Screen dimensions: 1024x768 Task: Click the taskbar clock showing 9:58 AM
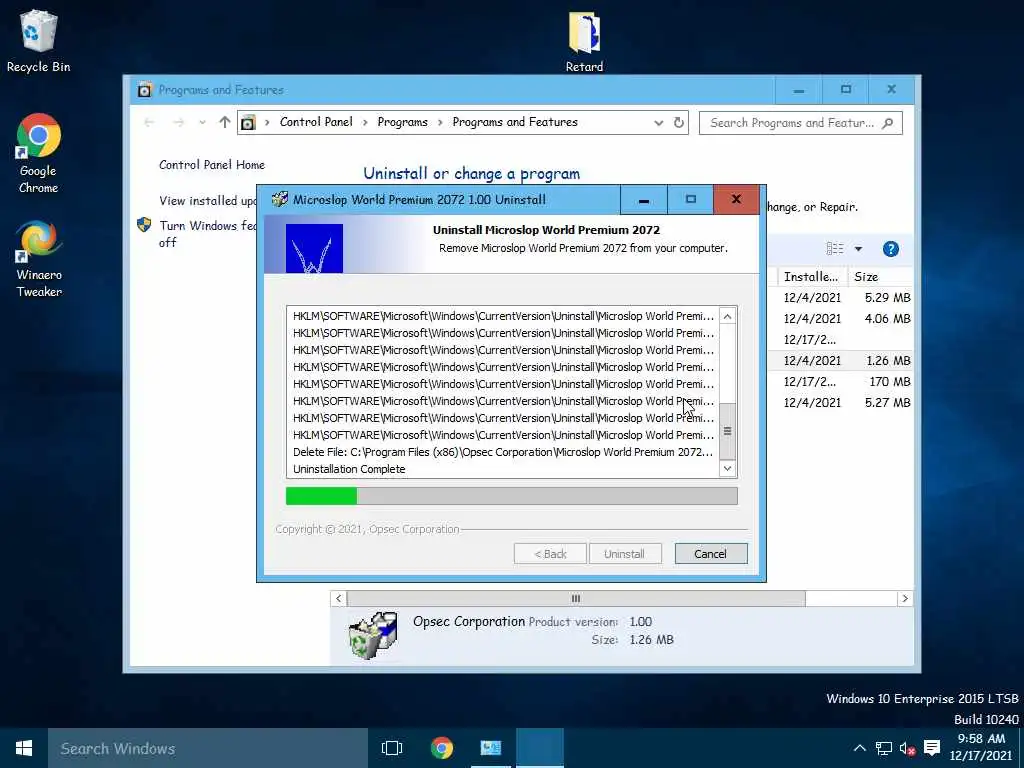(x=980, y=748)
